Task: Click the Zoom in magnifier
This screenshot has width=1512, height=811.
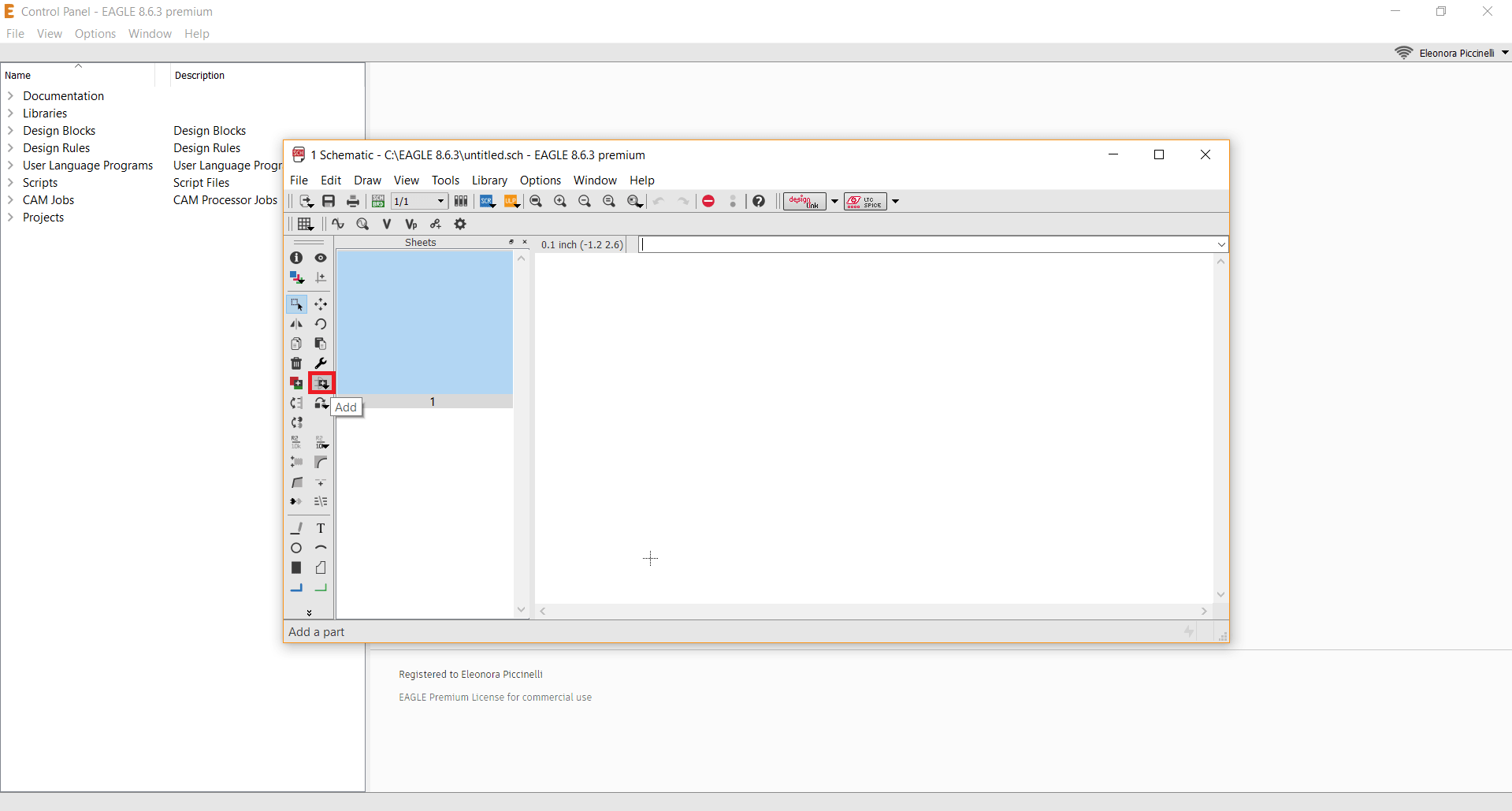Action: tap(560, 201)
